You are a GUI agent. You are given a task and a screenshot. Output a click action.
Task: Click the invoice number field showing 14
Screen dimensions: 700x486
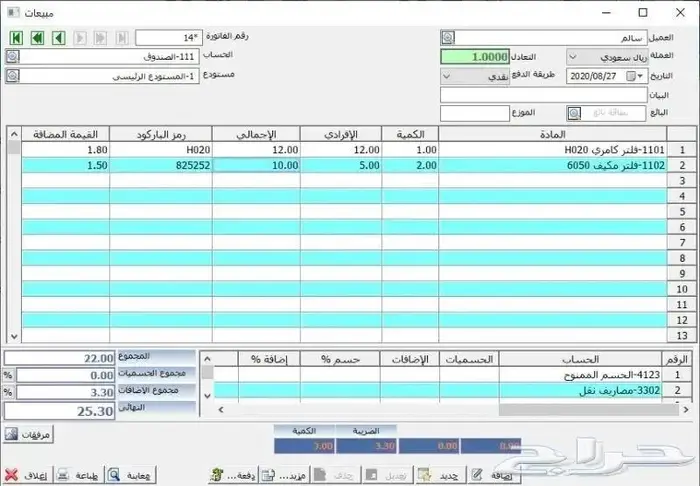[x=169, y=38]
